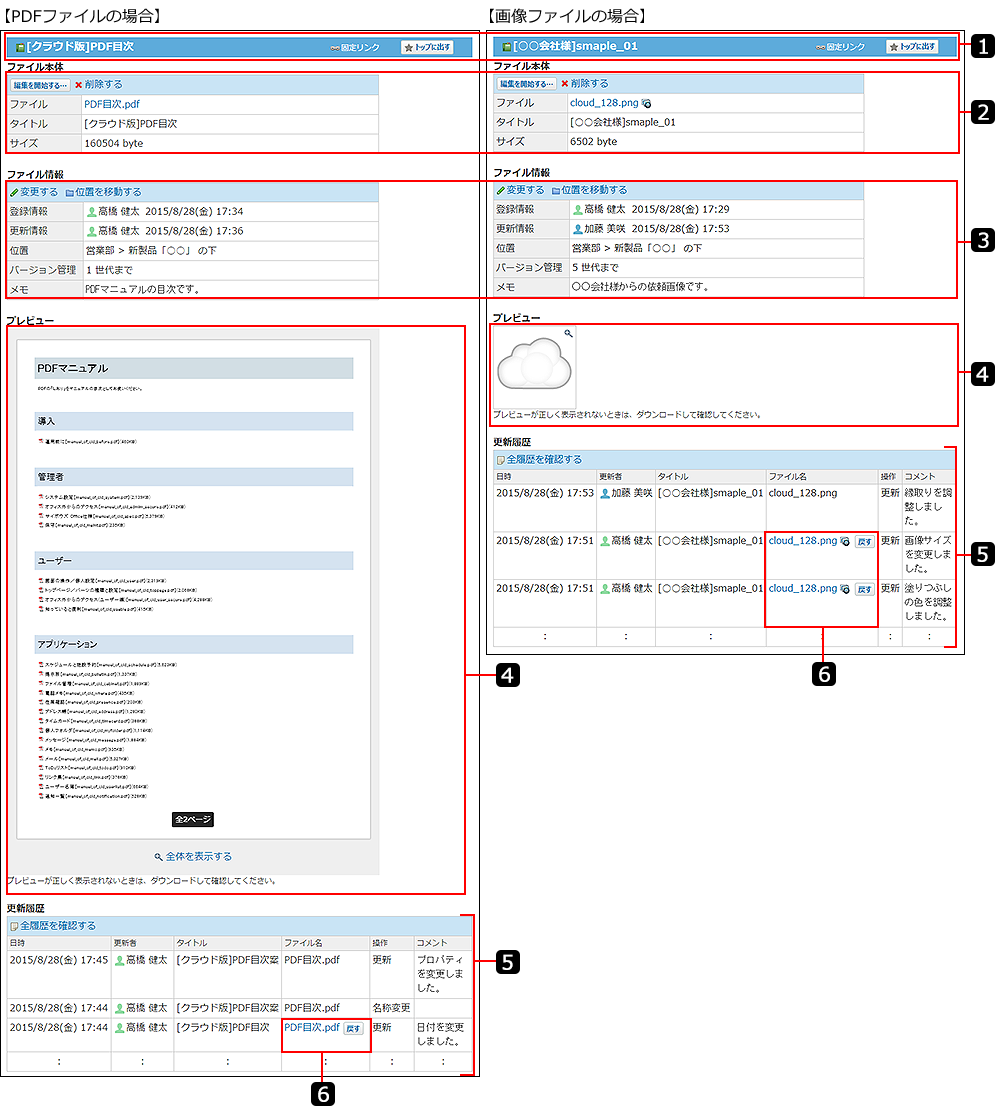Open PDF目次.pdf link in the 日付を変更しました history row
The width and height of the screenshot is (1000, 1106).
coord(312,1028)
